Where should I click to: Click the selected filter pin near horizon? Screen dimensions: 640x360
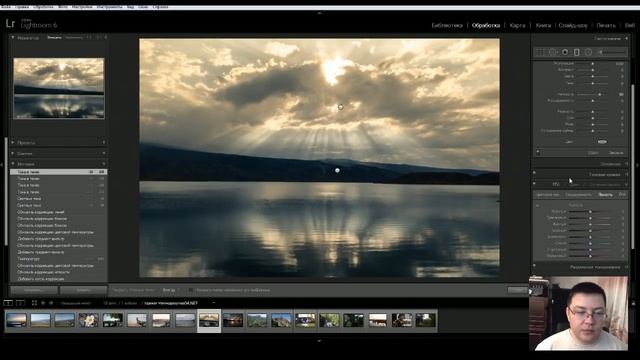tap(337, 170)
